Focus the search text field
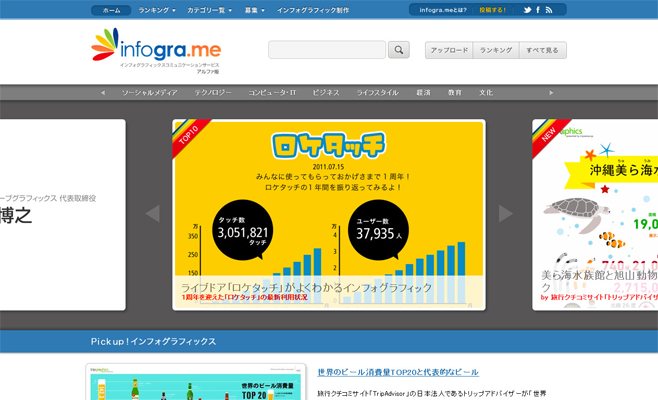 pos(327,50)
